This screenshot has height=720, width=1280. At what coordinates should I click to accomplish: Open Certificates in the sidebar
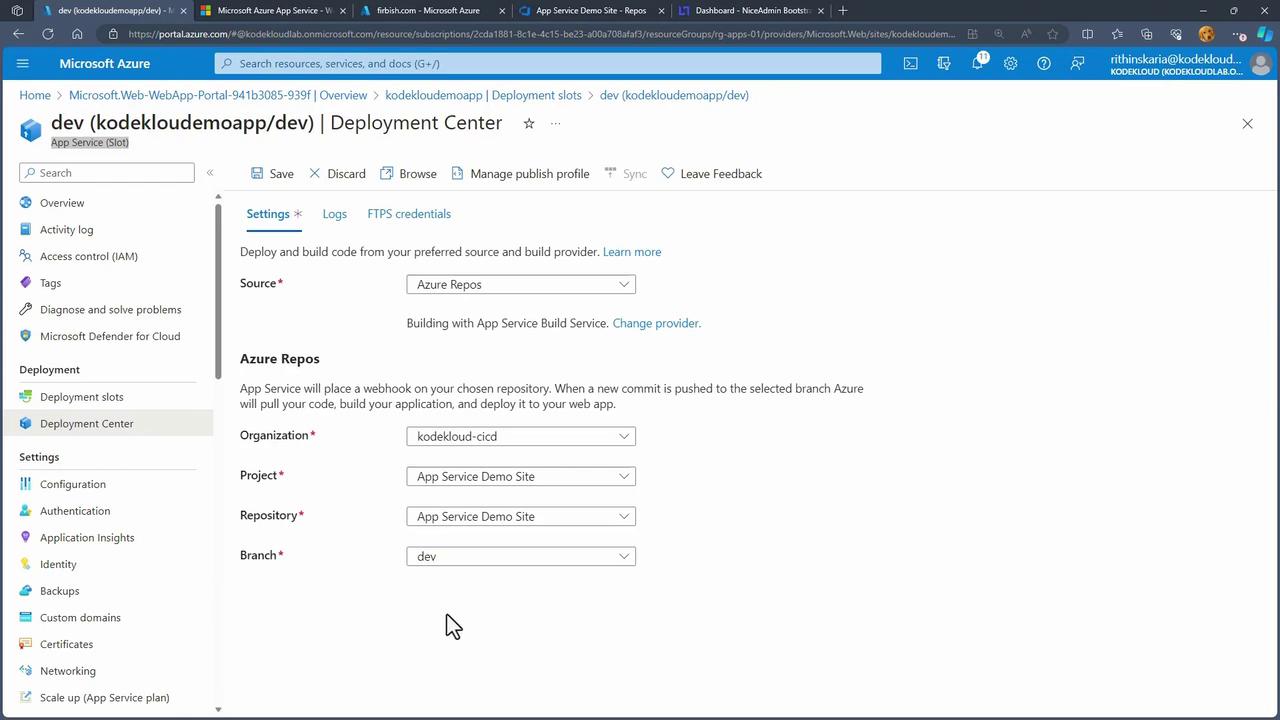(x=66, y=645)
